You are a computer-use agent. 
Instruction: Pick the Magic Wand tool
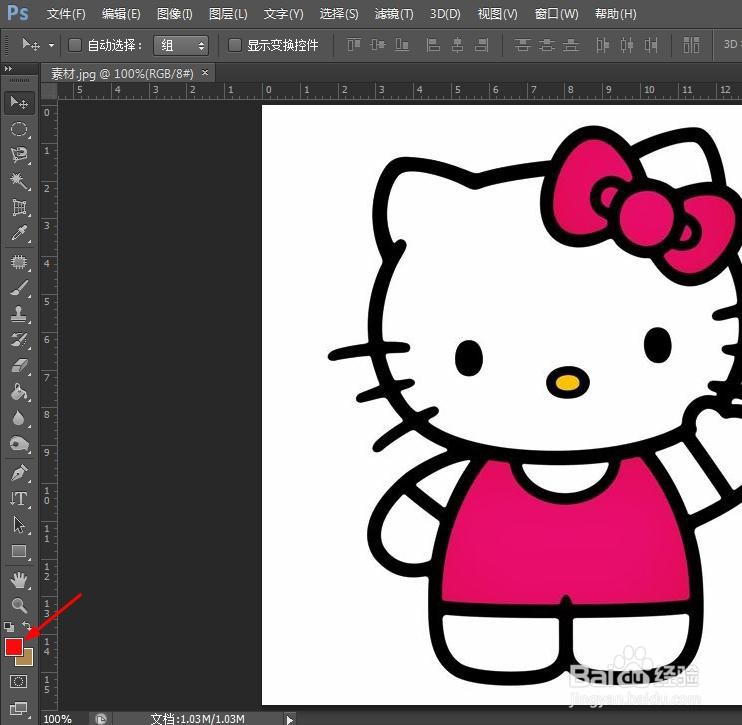coord(19,181)
